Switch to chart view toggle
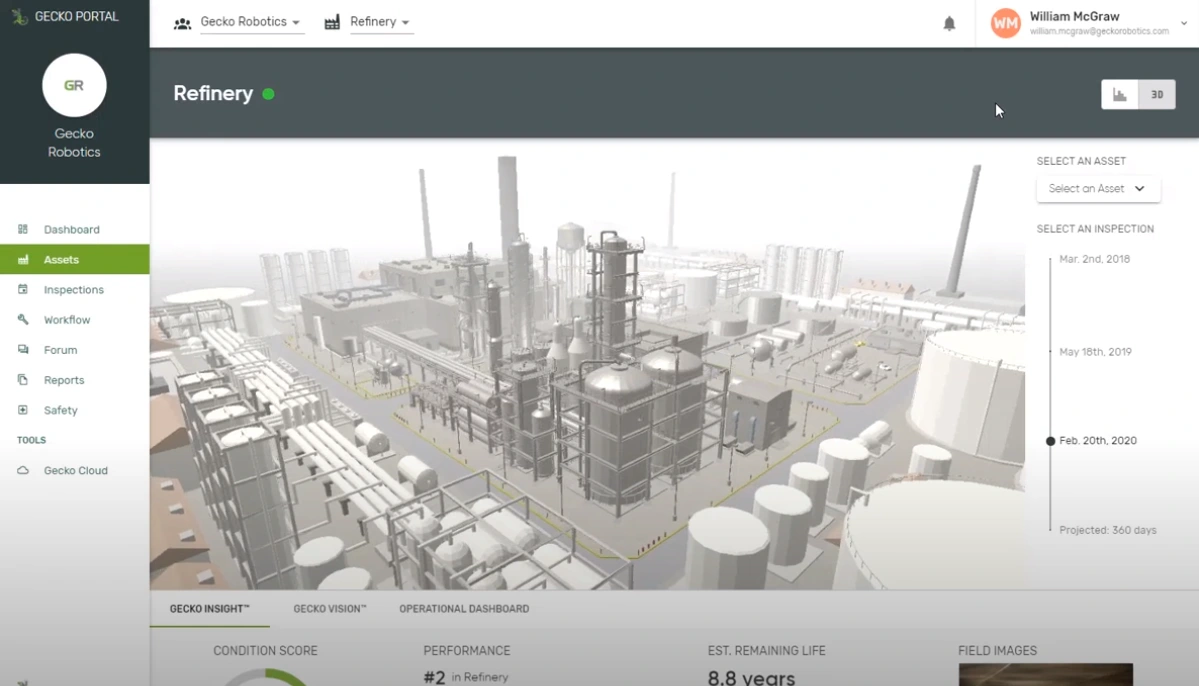Viewport: 1199px width, 686px height. [x=1119, y=94]
